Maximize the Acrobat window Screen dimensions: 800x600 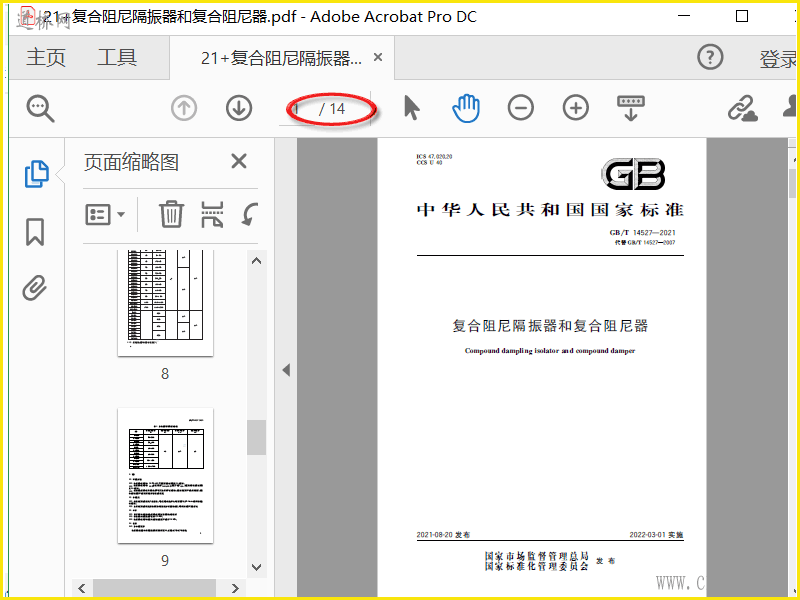[742, 16]
